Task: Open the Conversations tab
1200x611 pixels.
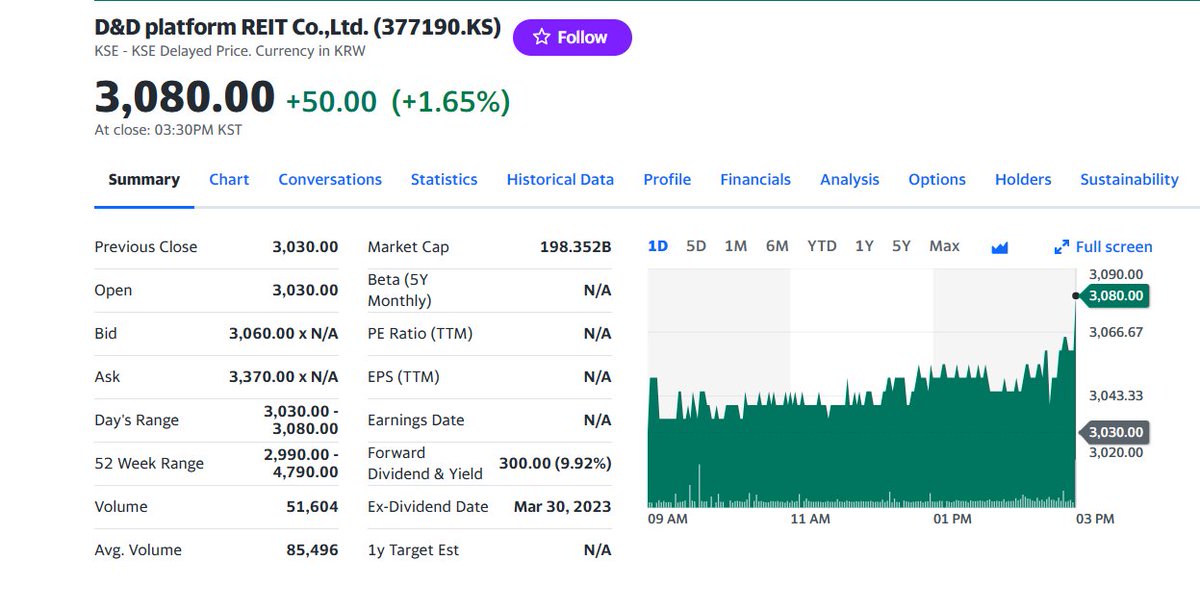Action: tap(330, 180)
